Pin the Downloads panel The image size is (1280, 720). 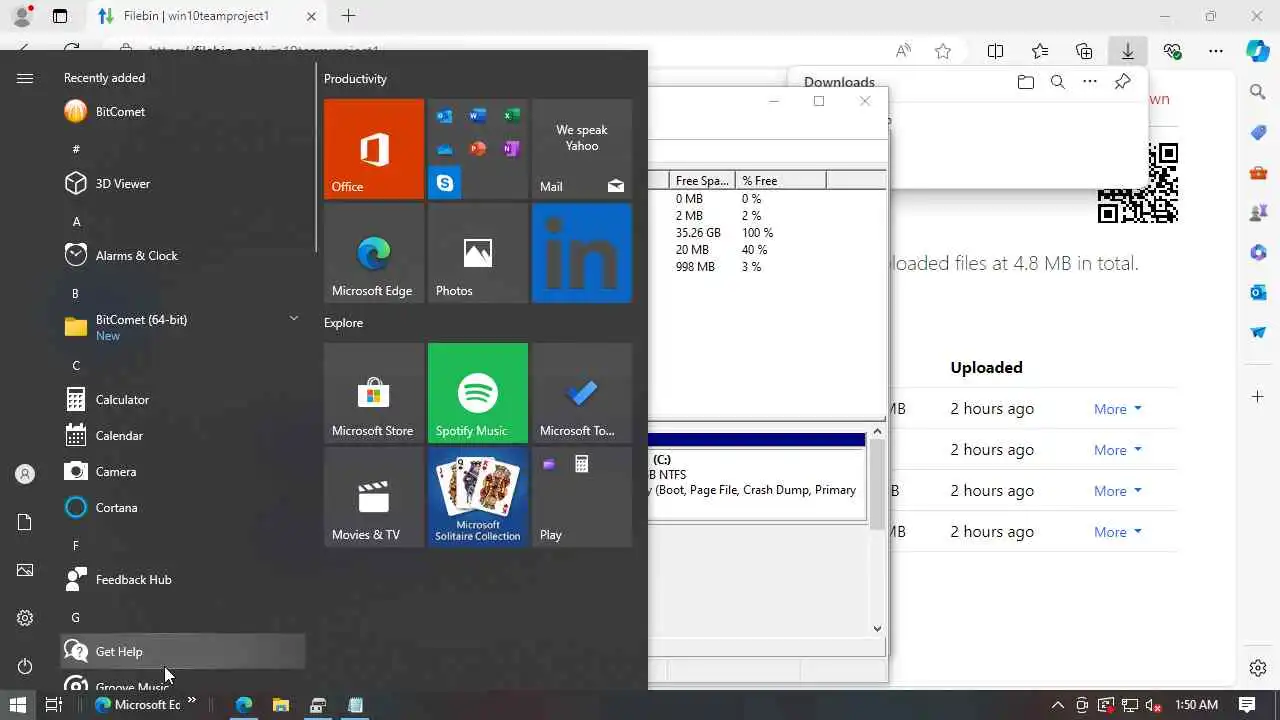click(1122, 82)
